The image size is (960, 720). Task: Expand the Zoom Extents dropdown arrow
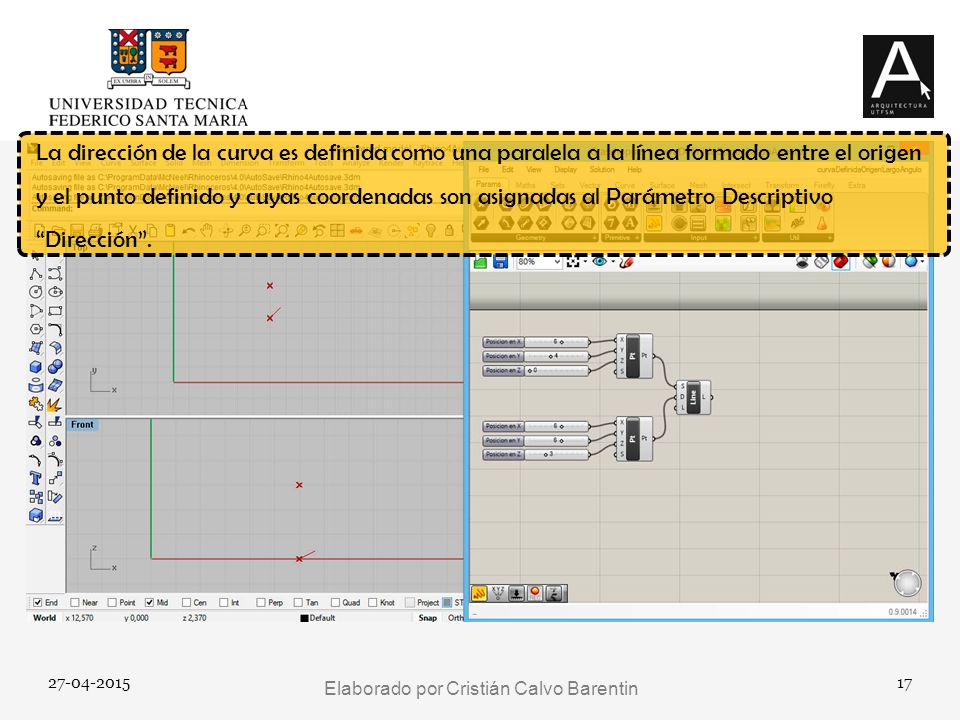click(x=585, y=261)
